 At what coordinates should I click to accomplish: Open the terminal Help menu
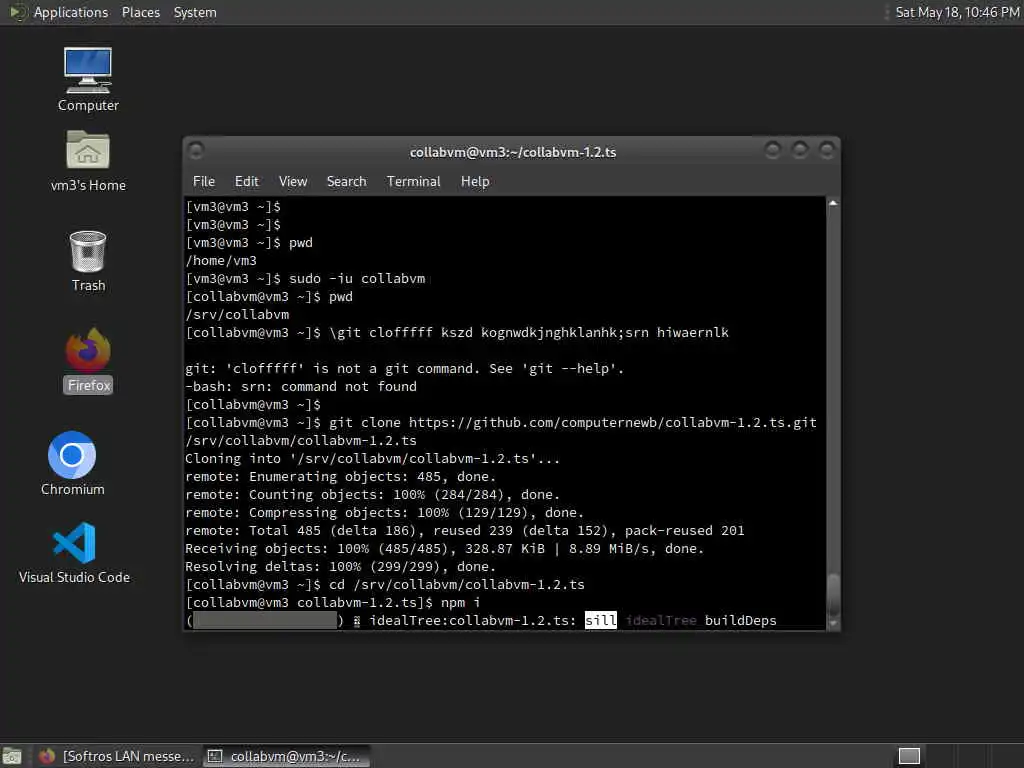[x=475, y=182]
